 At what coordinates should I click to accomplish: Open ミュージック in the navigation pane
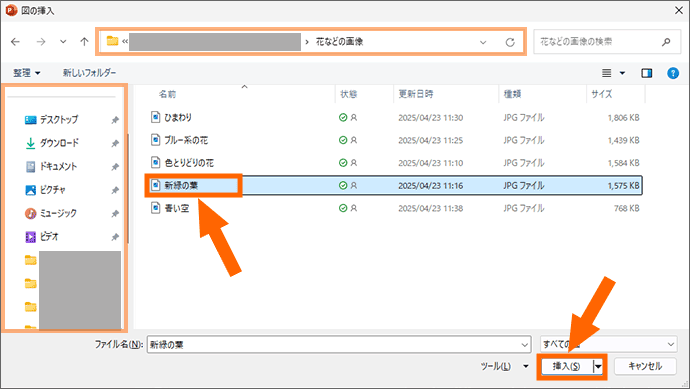(x=58, y=213)
